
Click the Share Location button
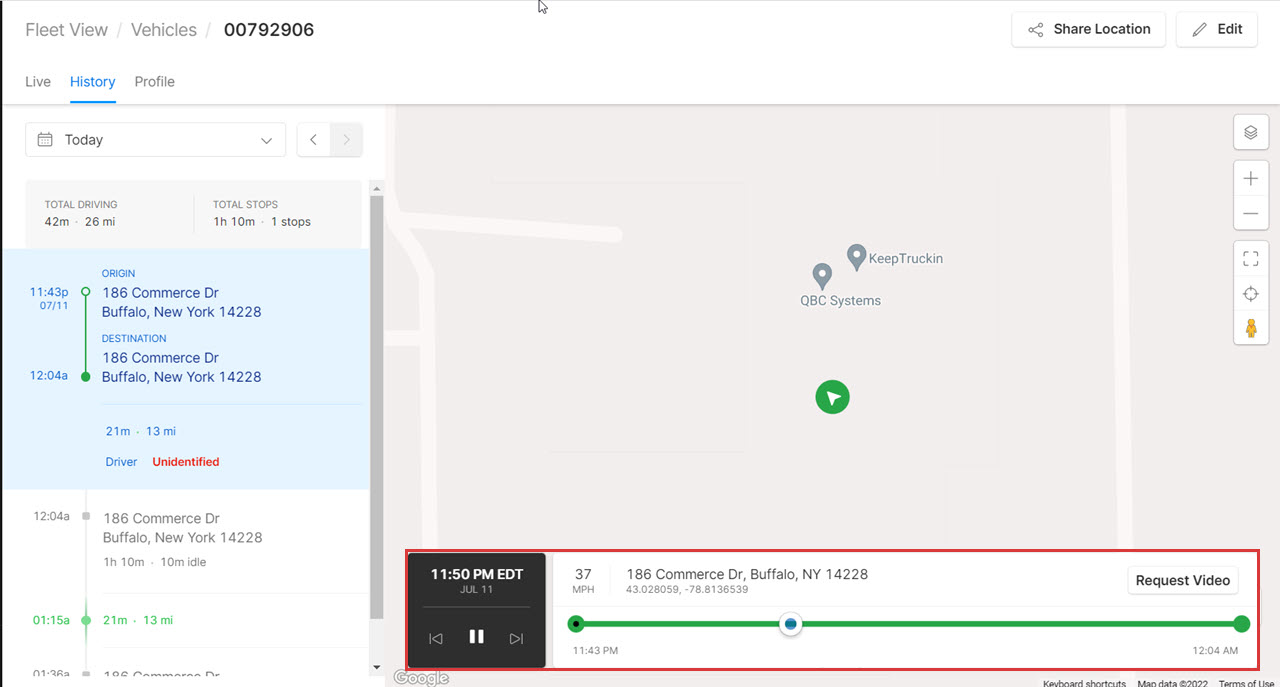[x=1088, y=29]
